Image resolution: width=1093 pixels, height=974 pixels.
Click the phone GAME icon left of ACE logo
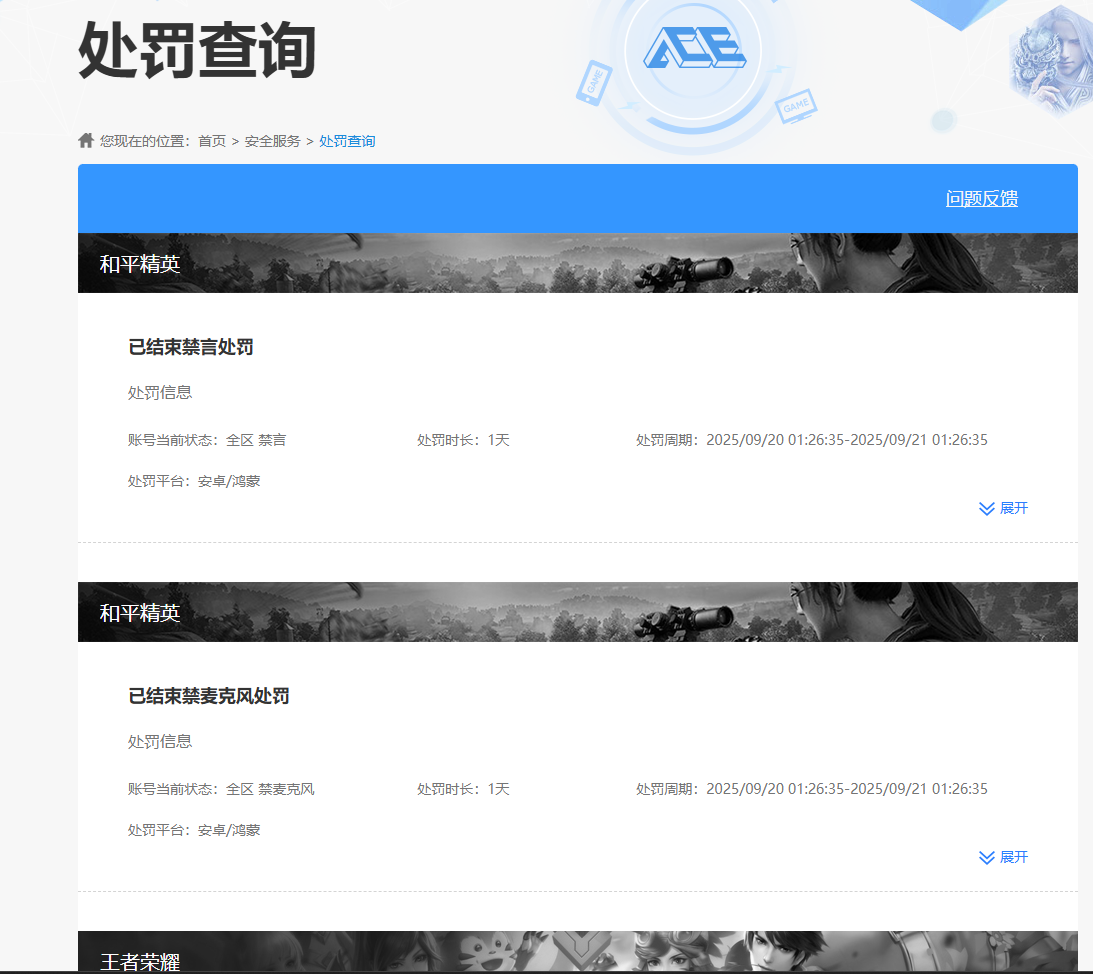[x=593, y=83]
